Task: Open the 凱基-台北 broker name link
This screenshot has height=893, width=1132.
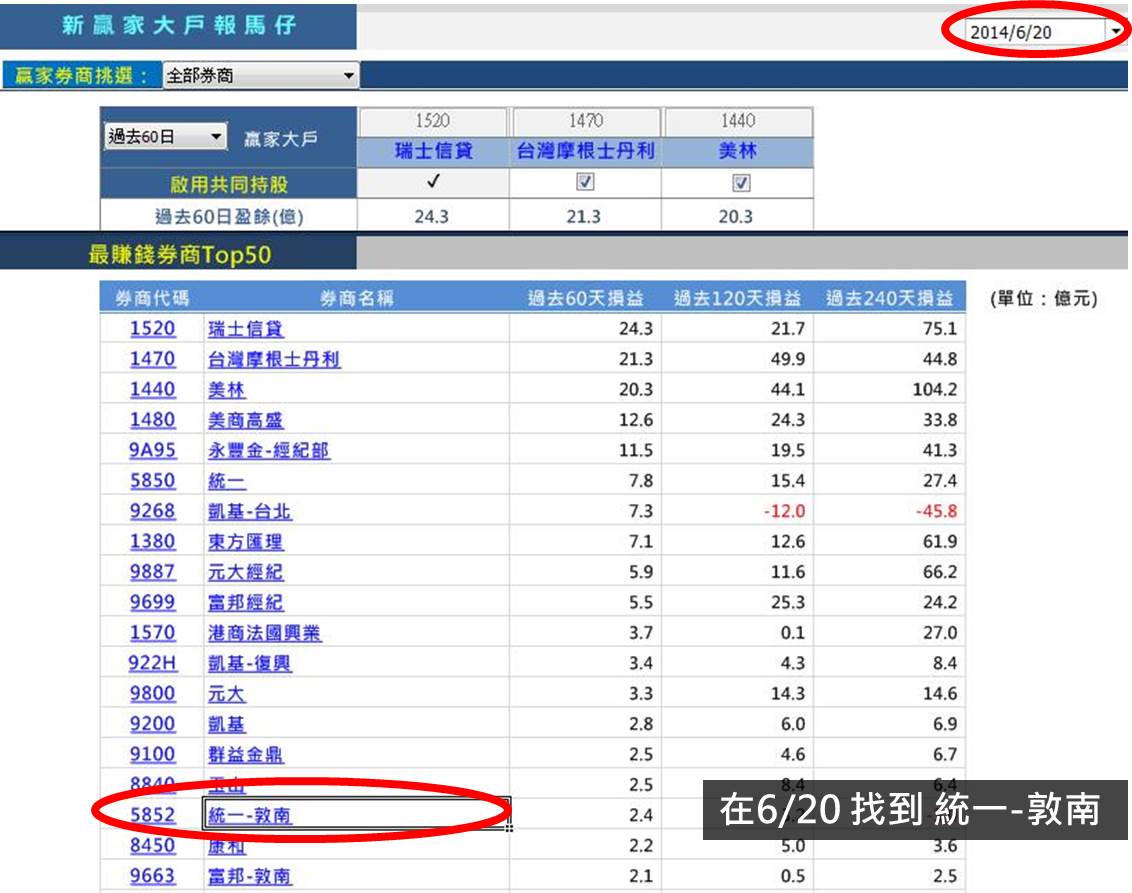Action: (x=250, y=511)
